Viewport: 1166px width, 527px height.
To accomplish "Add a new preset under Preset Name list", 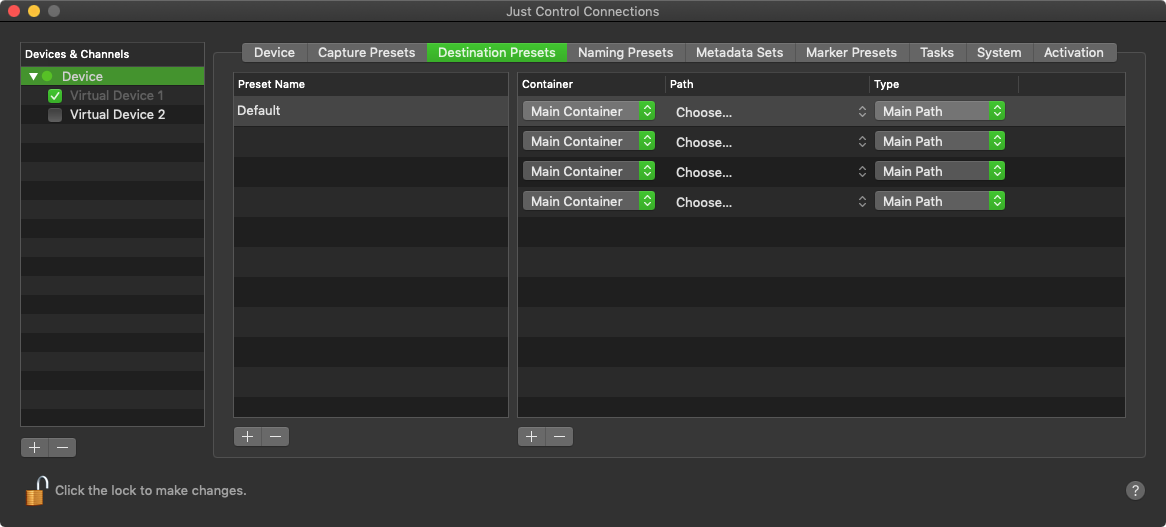I will click(x=248, y=436).
